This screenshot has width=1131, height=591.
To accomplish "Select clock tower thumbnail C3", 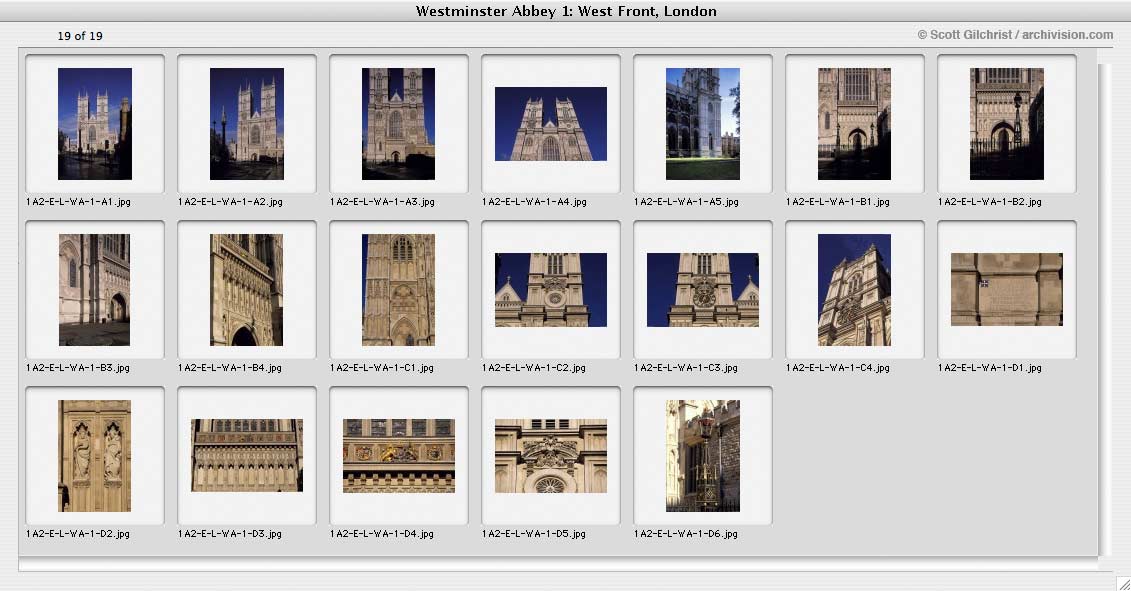I will [x=703, y=289].
